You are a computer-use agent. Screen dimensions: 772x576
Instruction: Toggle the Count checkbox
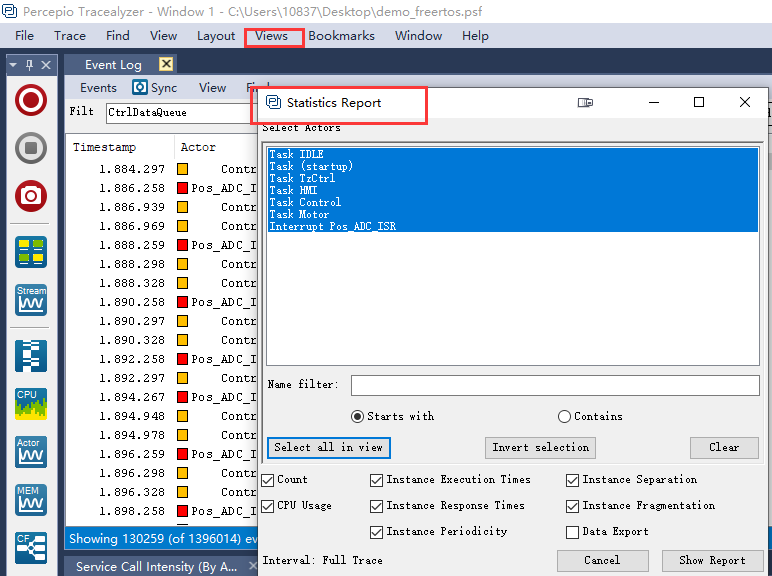tap(267, 480)
